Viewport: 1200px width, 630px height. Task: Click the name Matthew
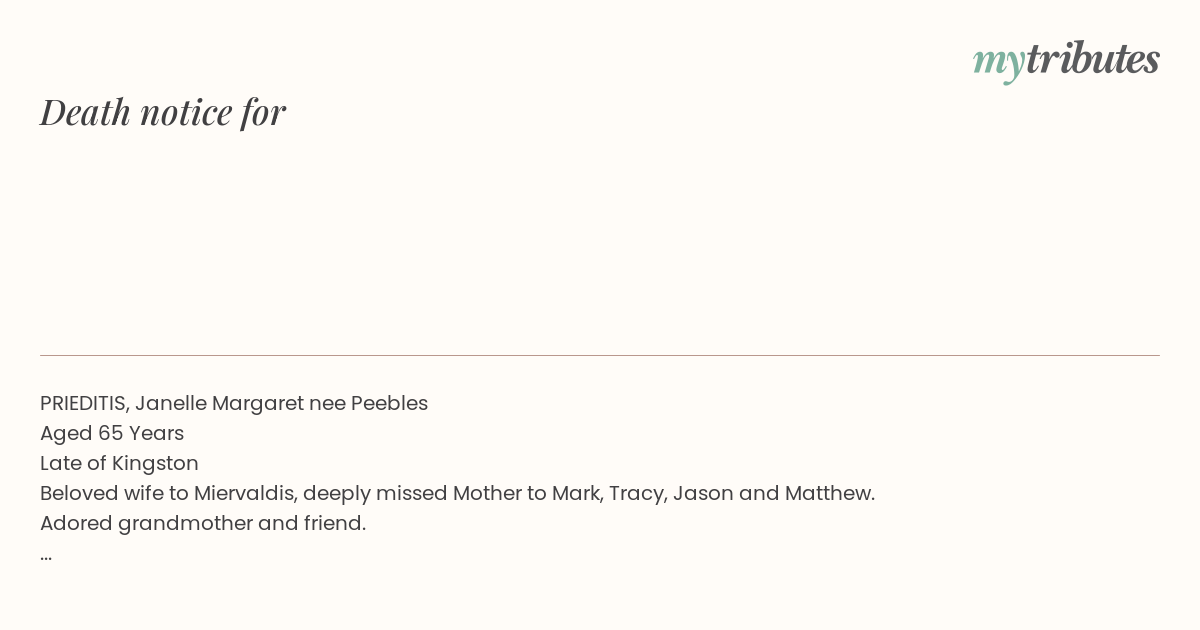pyautogui.click(x=829, y=494)
